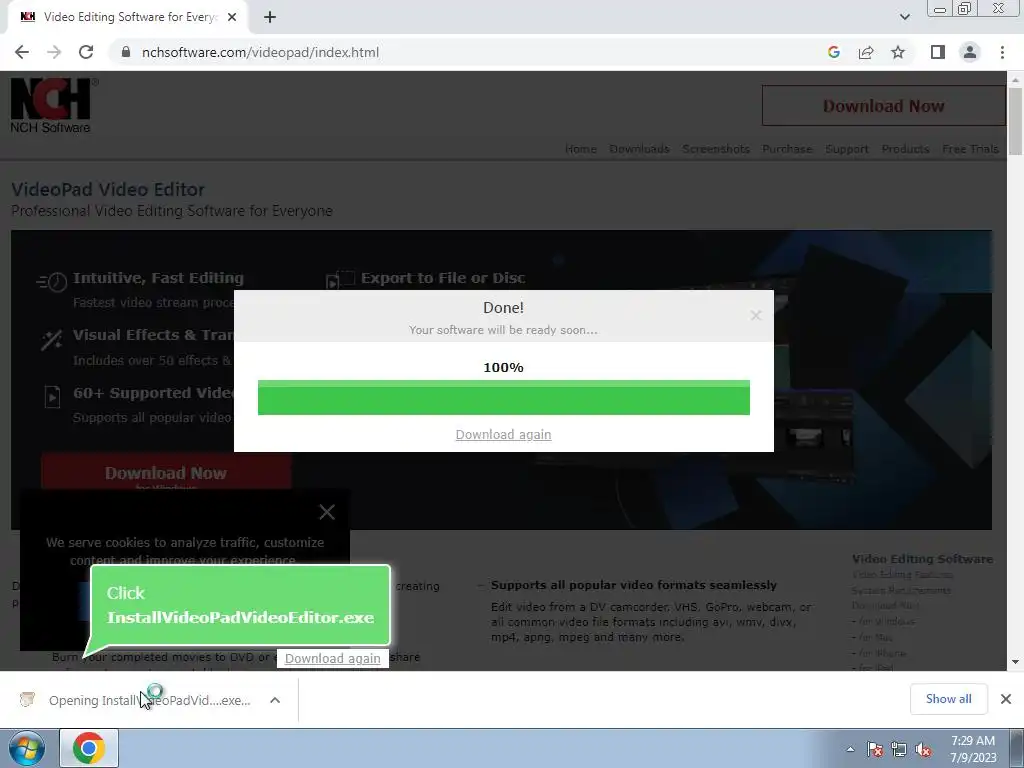Close the Video Editing Software tab

click(x=232, y=17)
